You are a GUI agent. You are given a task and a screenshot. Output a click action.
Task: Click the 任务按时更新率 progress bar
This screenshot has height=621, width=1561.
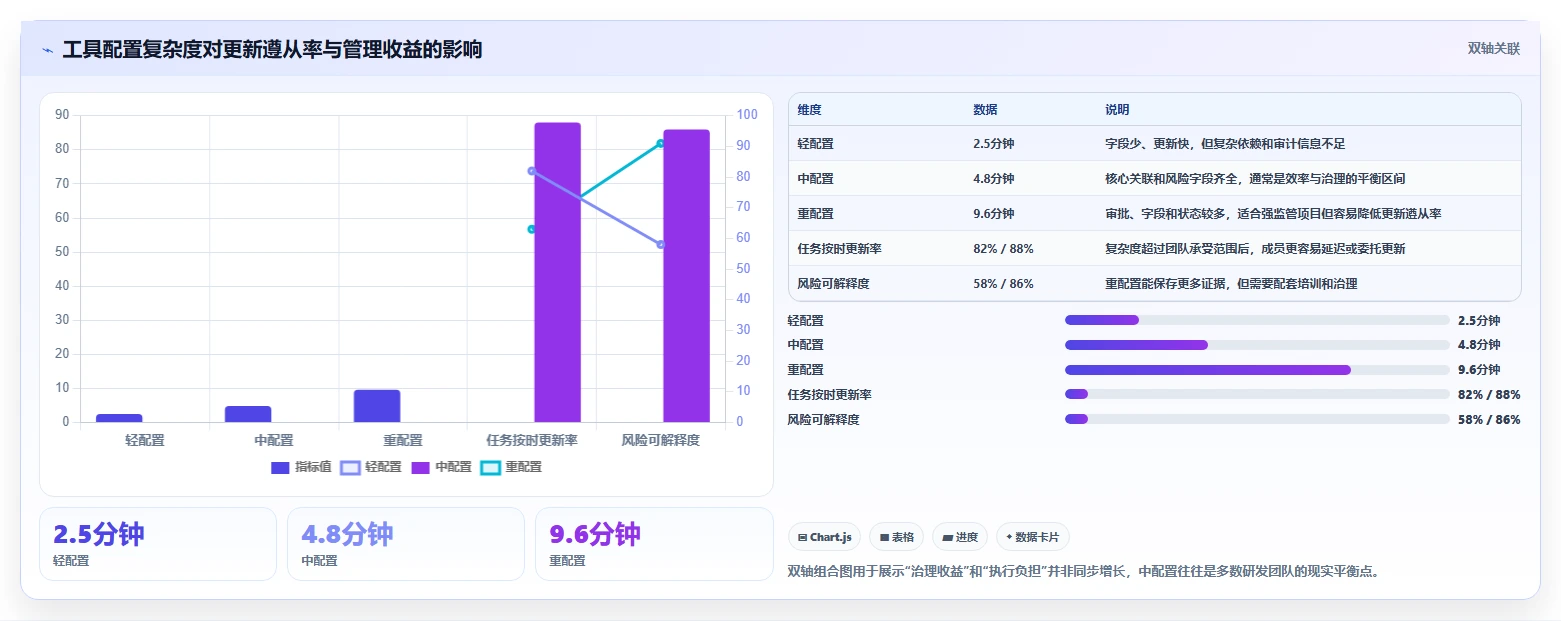(1257, 394)
